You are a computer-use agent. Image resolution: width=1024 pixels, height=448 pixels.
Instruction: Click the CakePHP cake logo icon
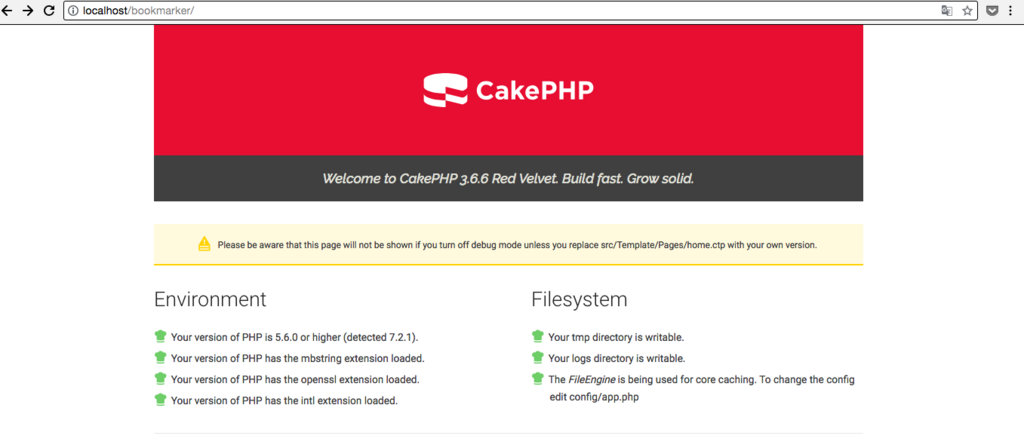pos(445,90)
